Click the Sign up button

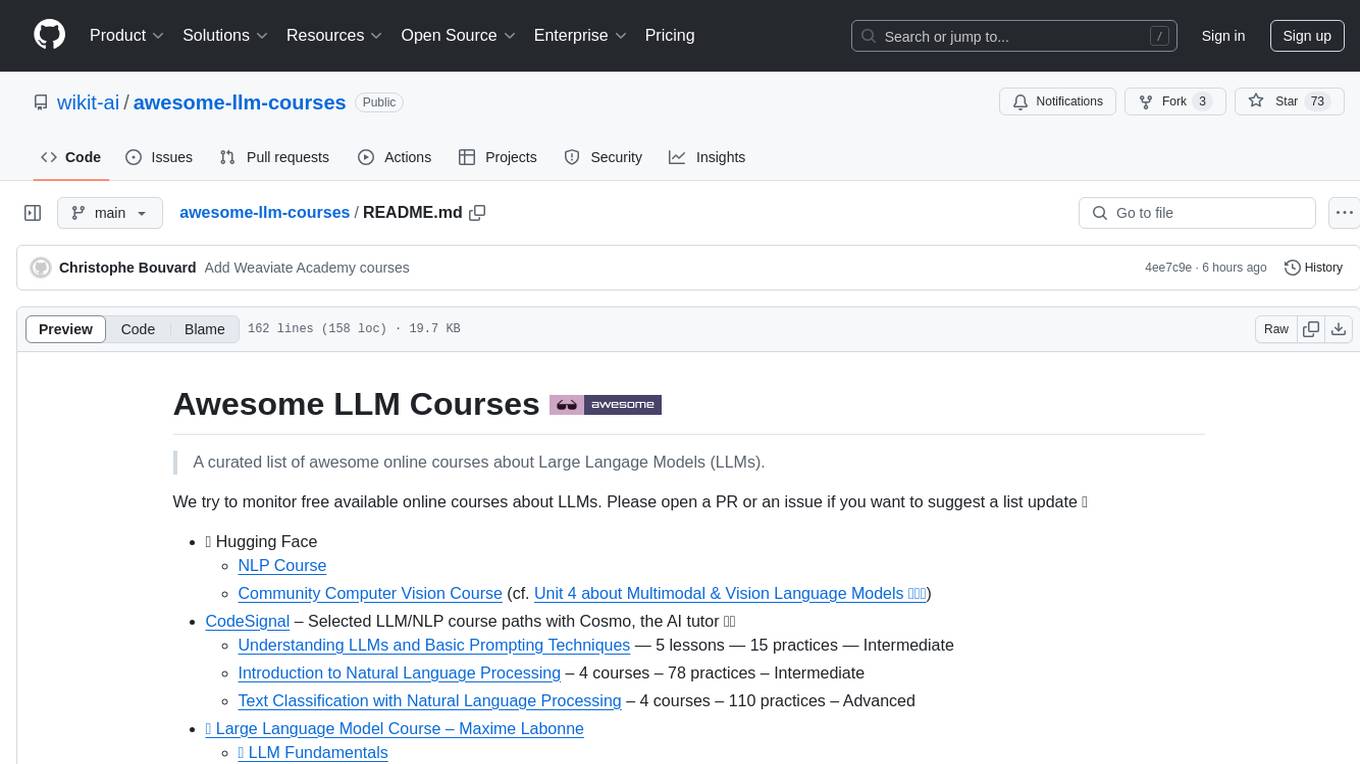click(x=1307, y=36)
